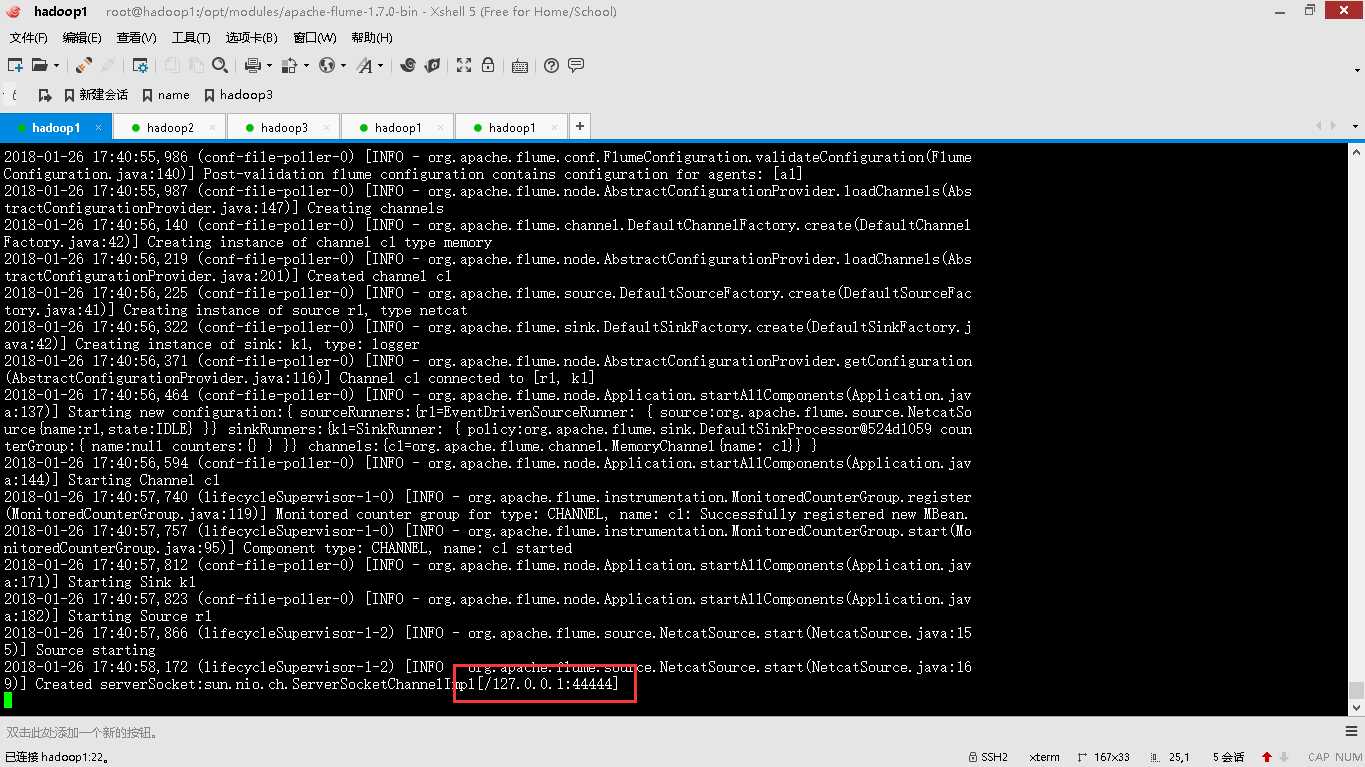Click the tab strip right arrow
Screen dimensions: 1365x767
[x=1333, y=126]
